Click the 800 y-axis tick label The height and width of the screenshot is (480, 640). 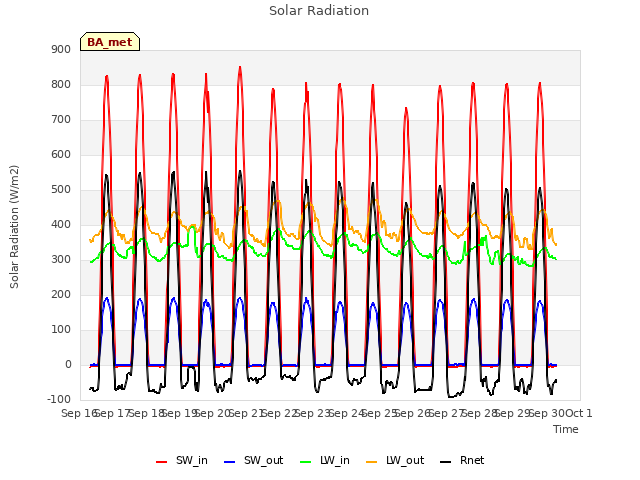click(61, 84)
